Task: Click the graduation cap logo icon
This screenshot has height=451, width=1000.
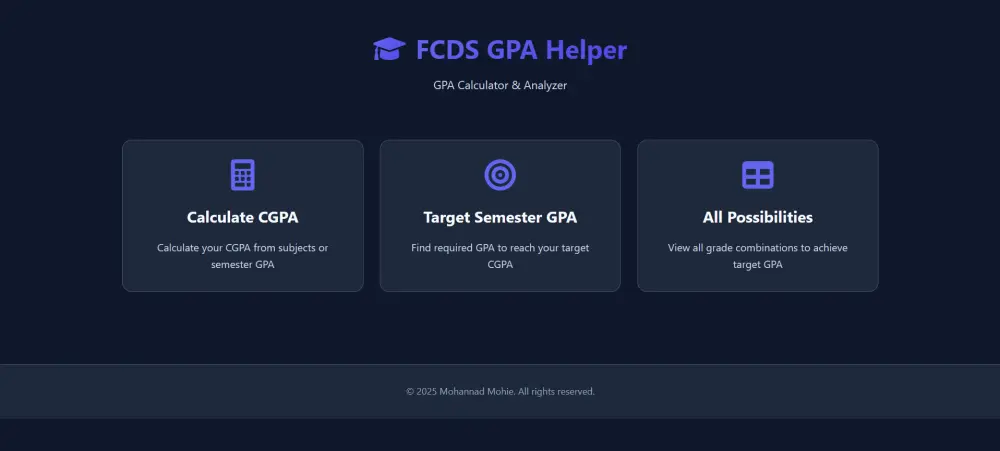Action: (x=389, y=49)
